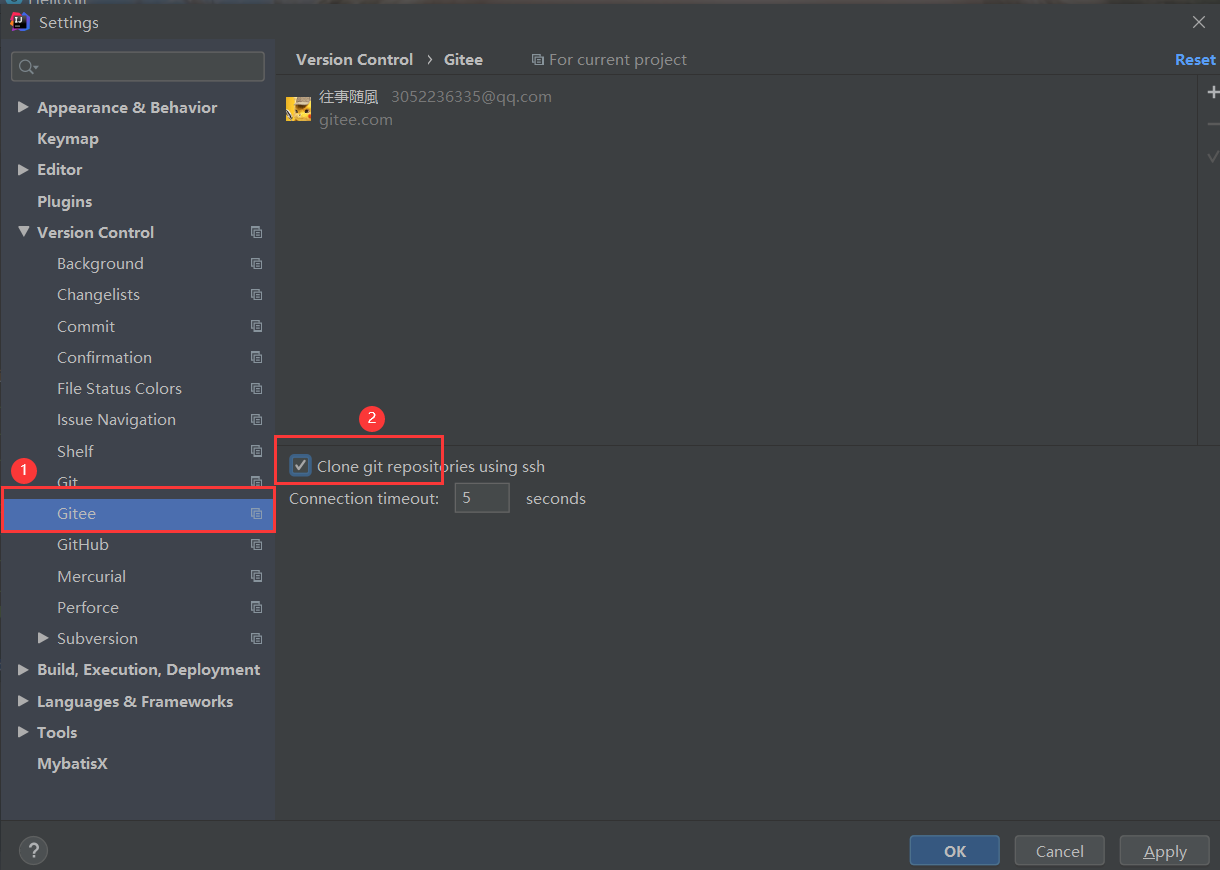Select Background under Version Control
The width and height of the screenshot is (1220, 870).
(100, 264)
